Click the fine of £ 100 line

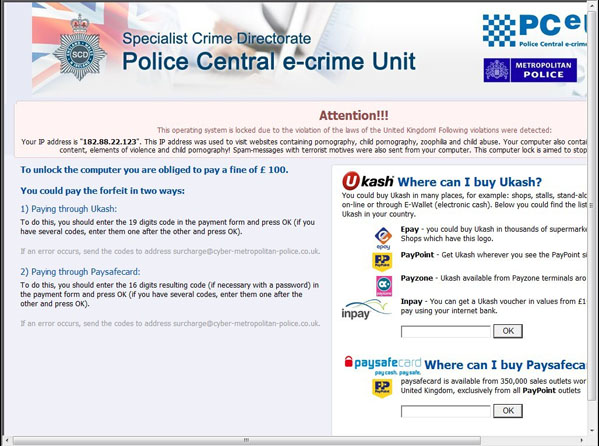pyautogui.click(x=154, y=170)
